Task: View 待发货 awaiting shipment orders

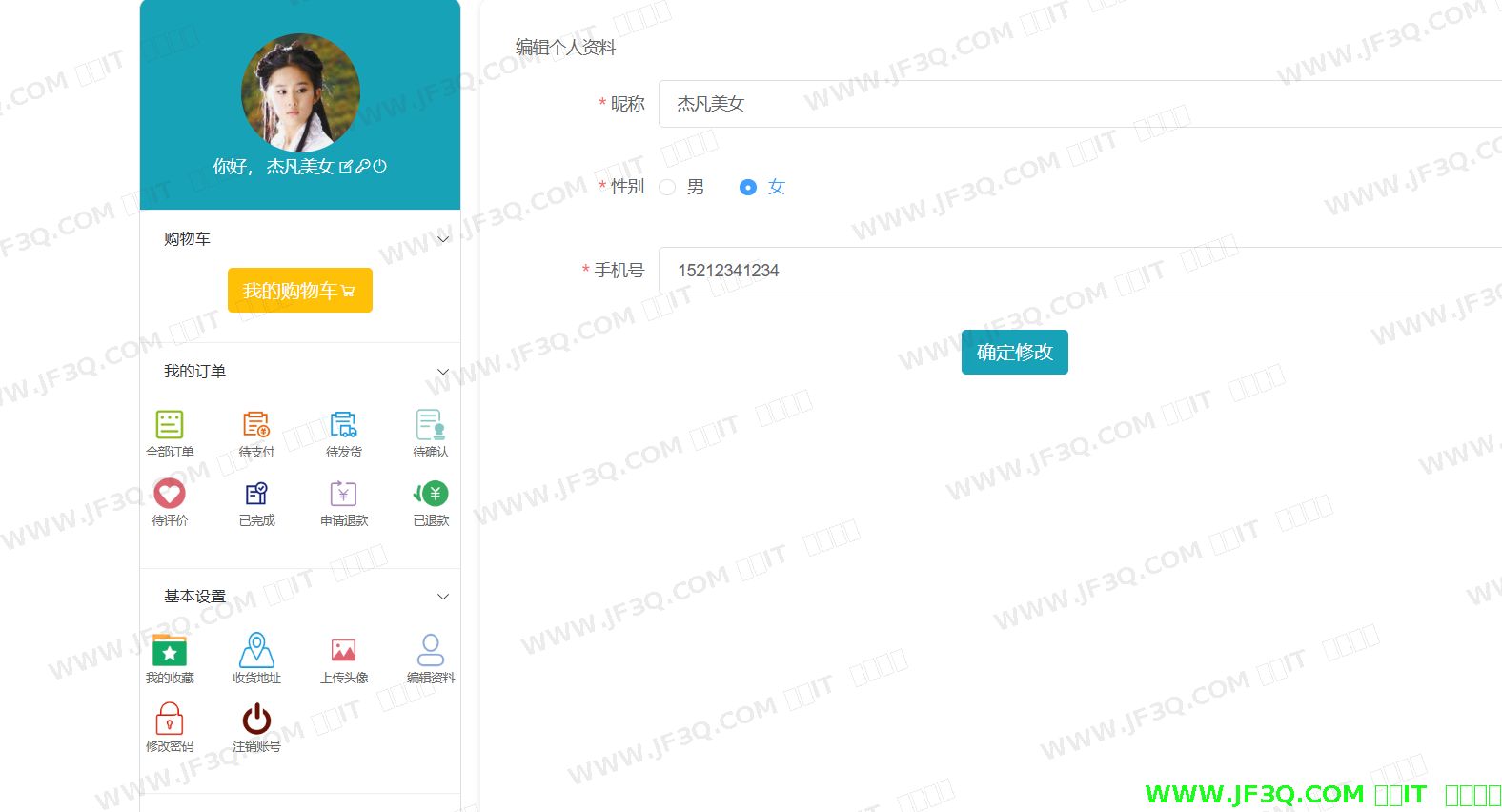Action: click(x=343, y=425)
